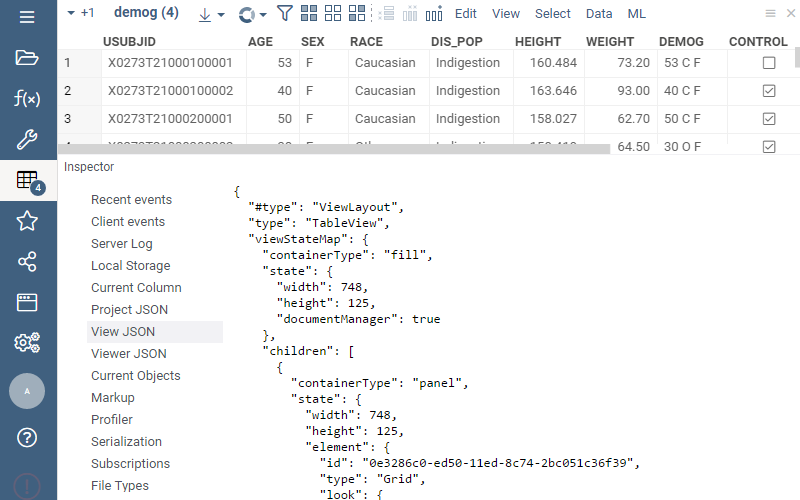
Task: Click the share icon in the sidebar
Action: click(27, 262)
